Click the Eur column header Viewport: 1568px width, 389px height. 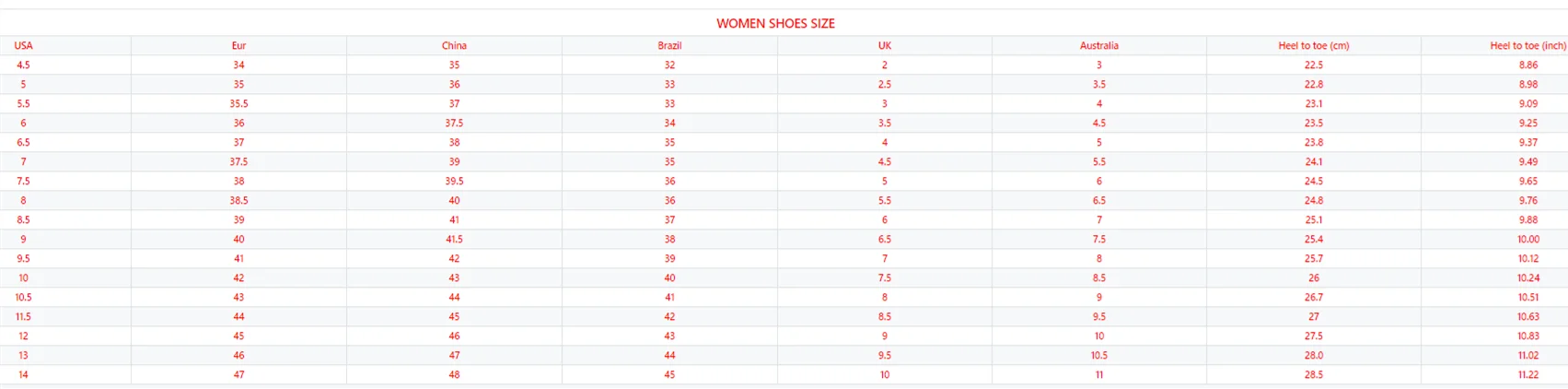point(238,45)
